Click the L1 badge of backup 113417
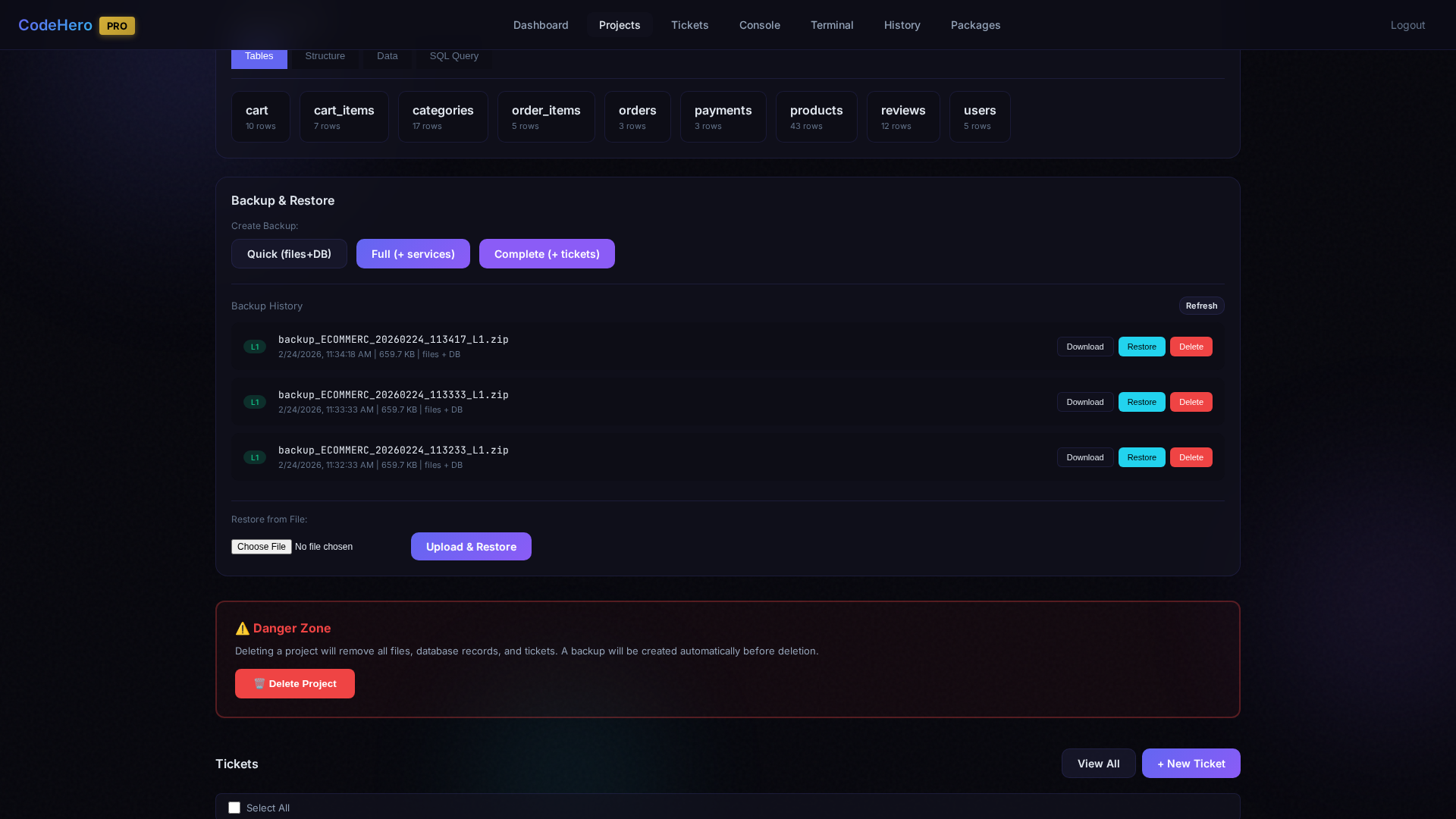 255,347
